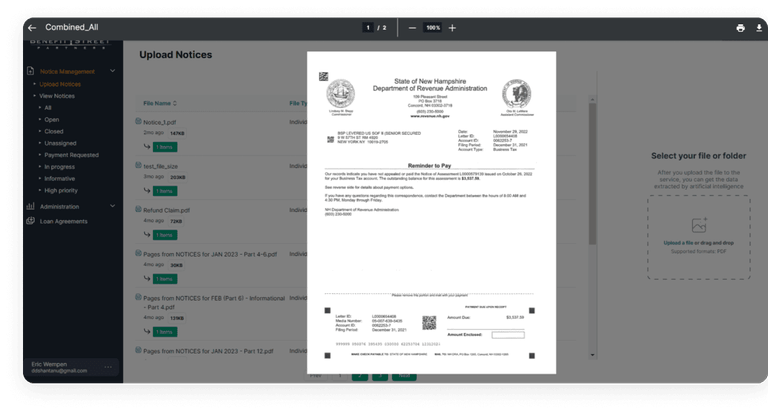Viewport: 768px width, 411px height.
Task: Zoom out with the minus button
Action: pos(412,28)
